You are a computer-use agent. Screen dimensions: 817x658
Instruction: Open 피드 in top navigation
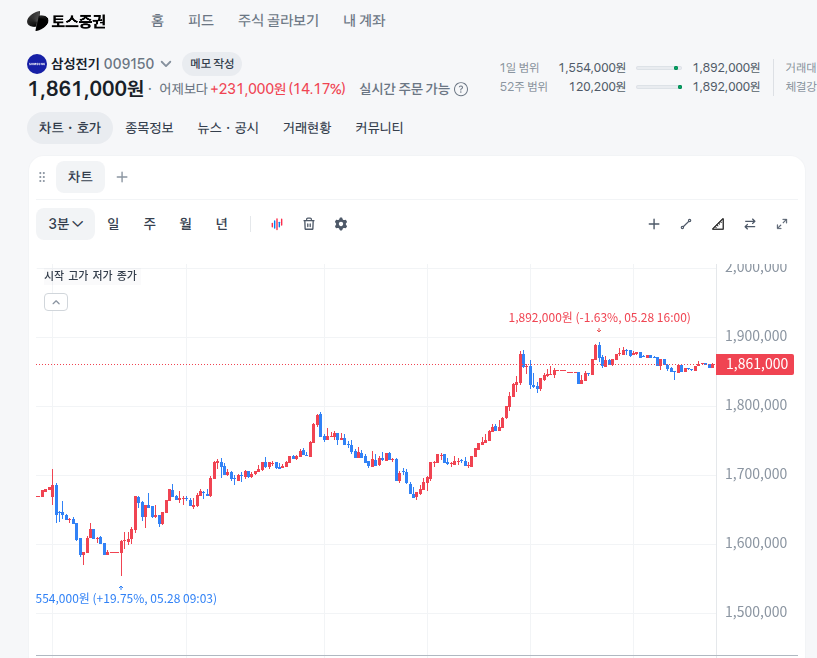coord(201,21)
